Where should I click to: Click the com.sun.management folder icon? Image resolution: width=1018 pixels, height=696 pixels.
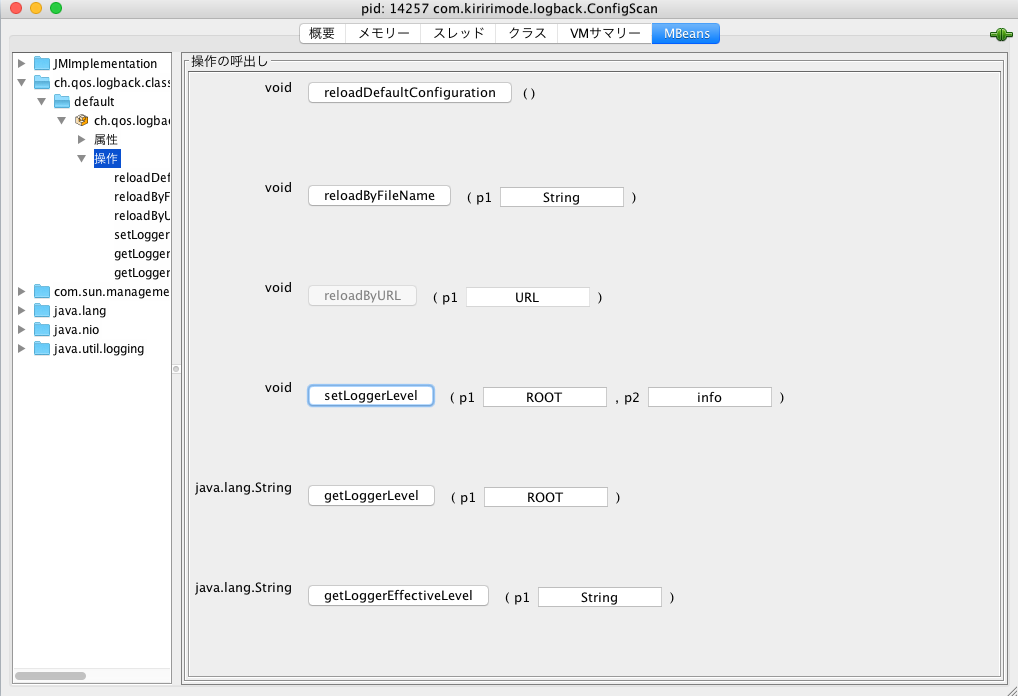coord(42,292)
